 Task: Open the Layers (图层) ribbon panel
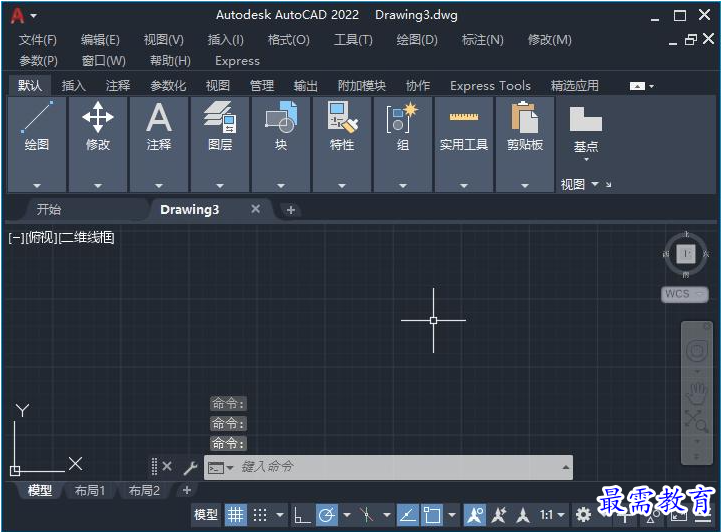[220, 143]
